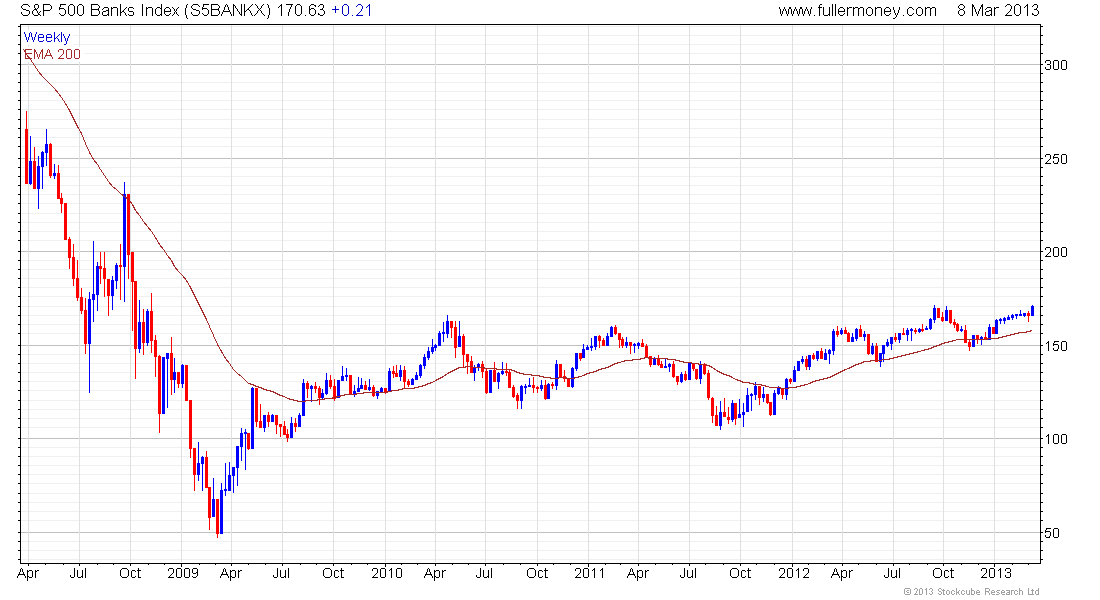Click the 250 level on the price axis
The height and width of the screenshot is (600, 1100).
coord(1057,159)
